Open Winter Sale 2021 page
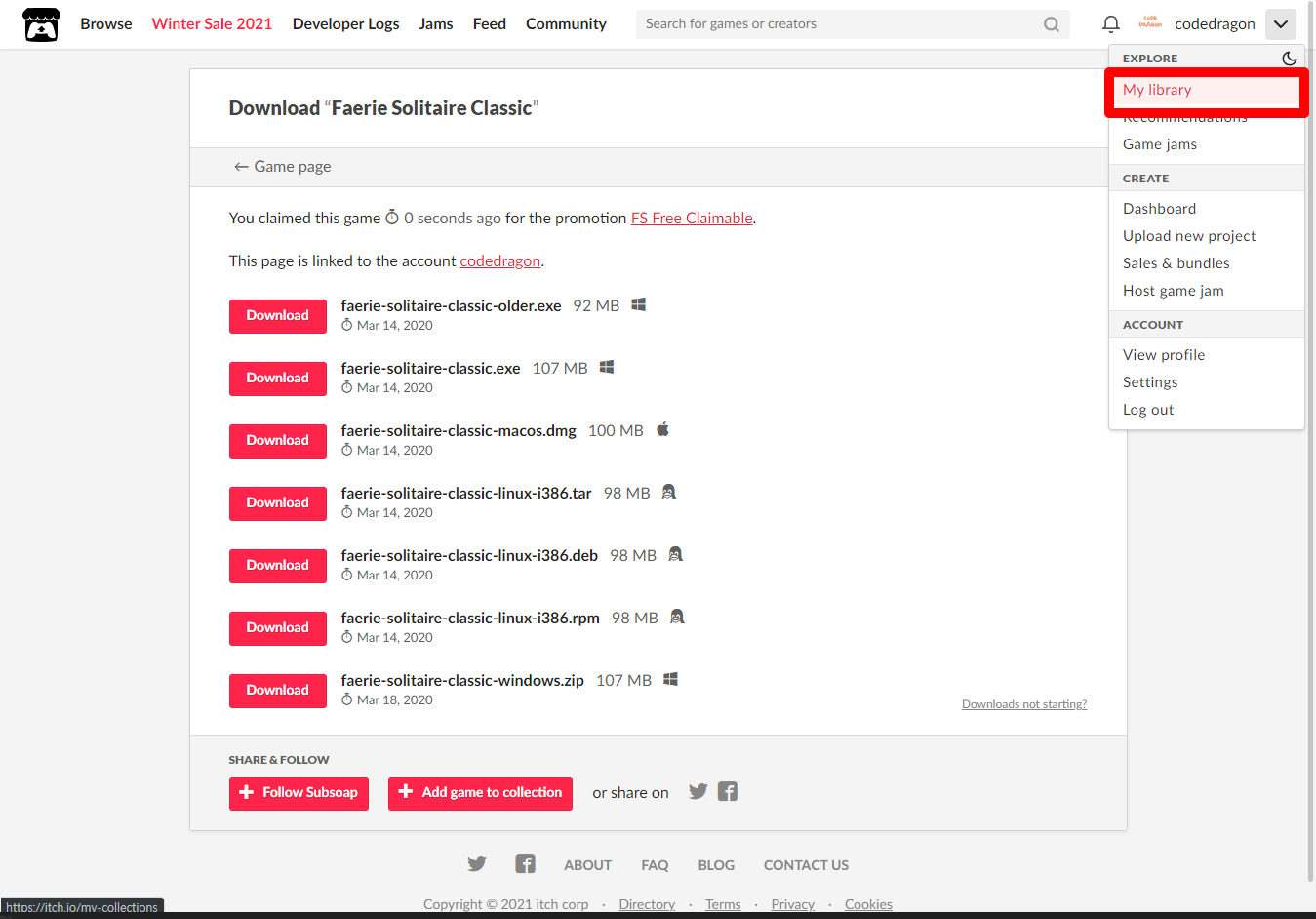1316x919 pixels. (x=212, y=24)
